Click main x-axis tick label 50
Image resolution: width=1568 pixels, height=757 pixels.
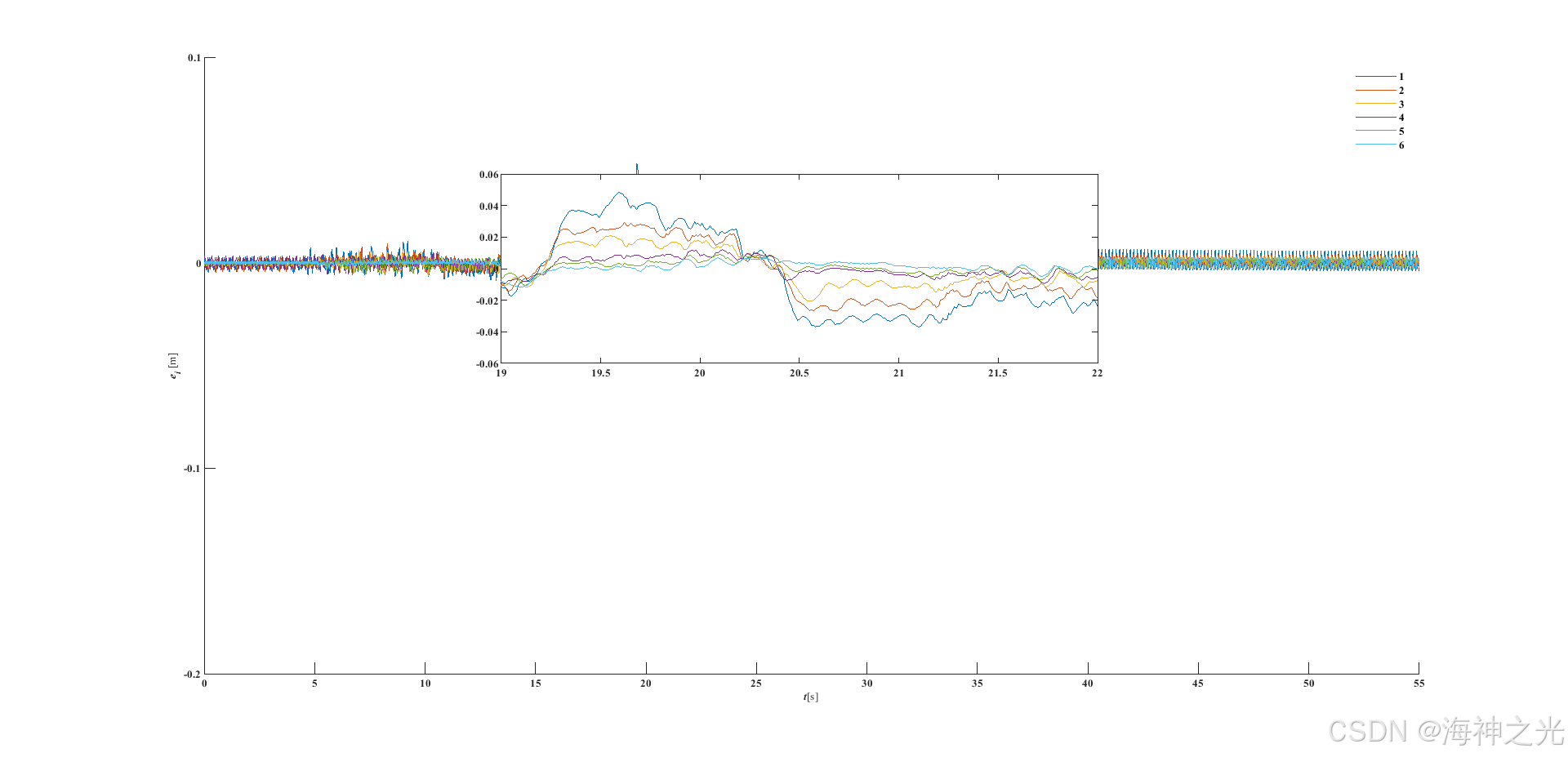(1308, 684)
